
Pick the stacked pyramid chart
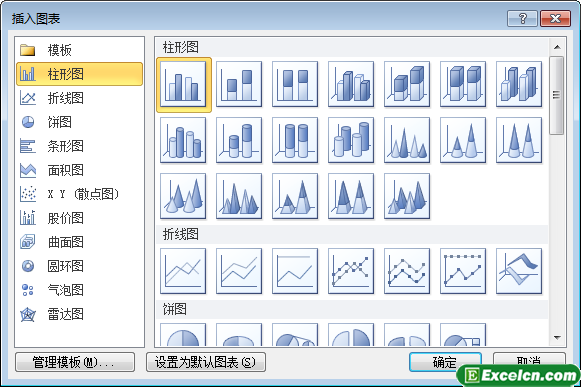295,196
